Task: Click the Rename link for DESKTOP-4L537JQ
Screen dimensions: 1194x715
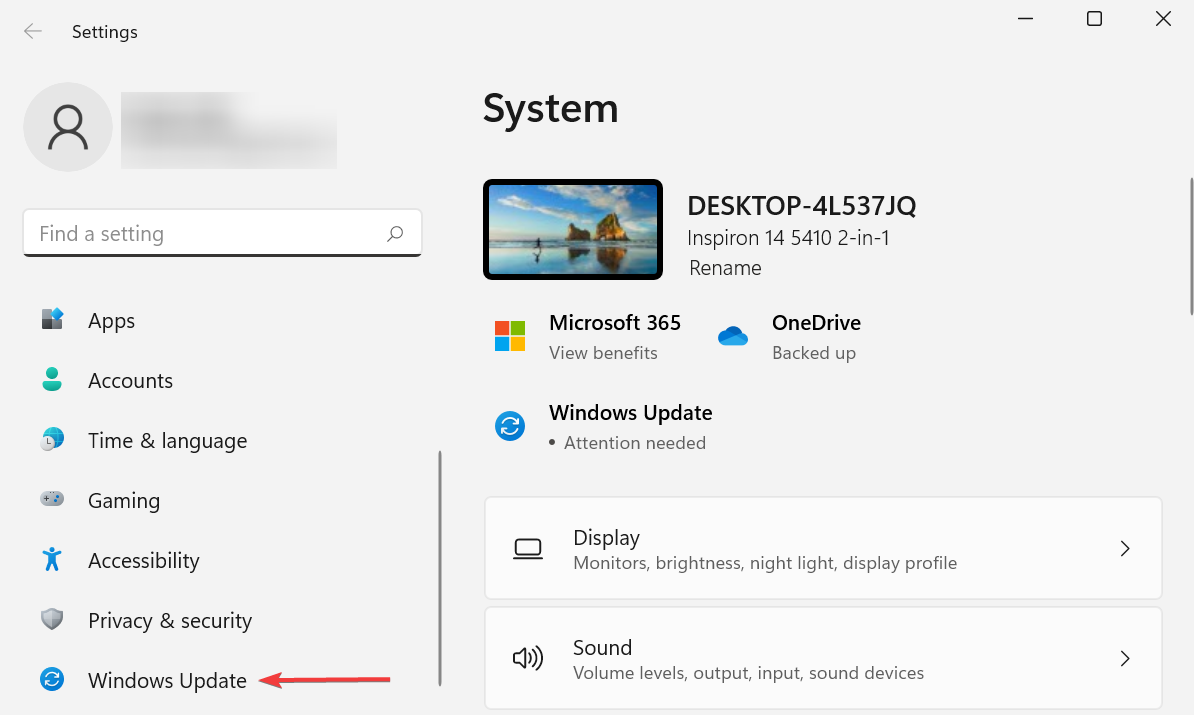Action: coord(725,268)
